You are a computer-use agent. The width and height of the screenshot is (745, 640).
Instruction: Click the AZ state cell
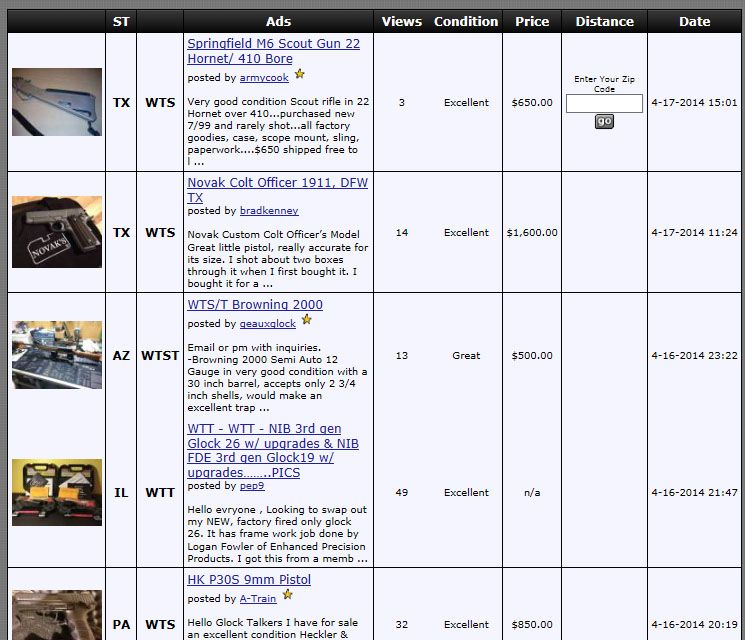[121, 356]
